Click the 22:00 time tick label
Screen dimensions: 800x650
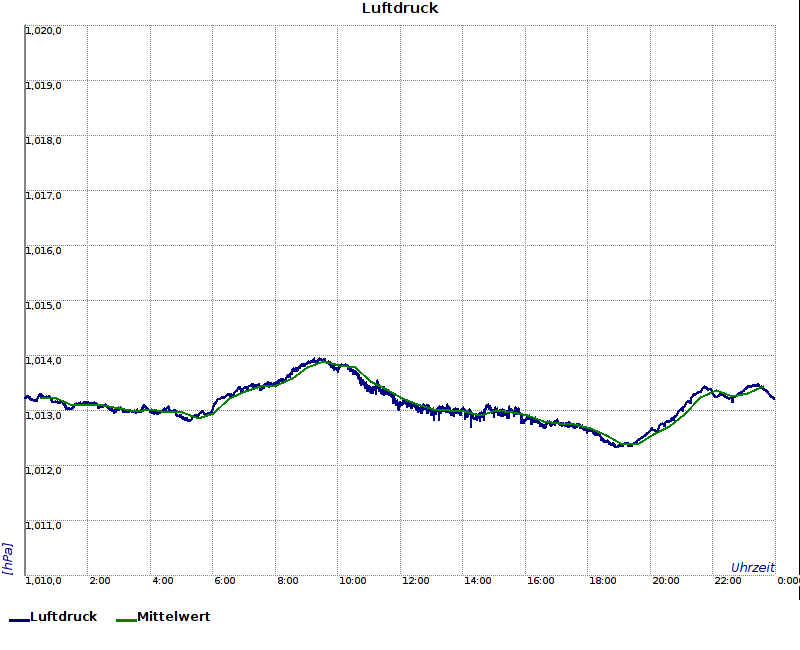[x=728, y=581]
